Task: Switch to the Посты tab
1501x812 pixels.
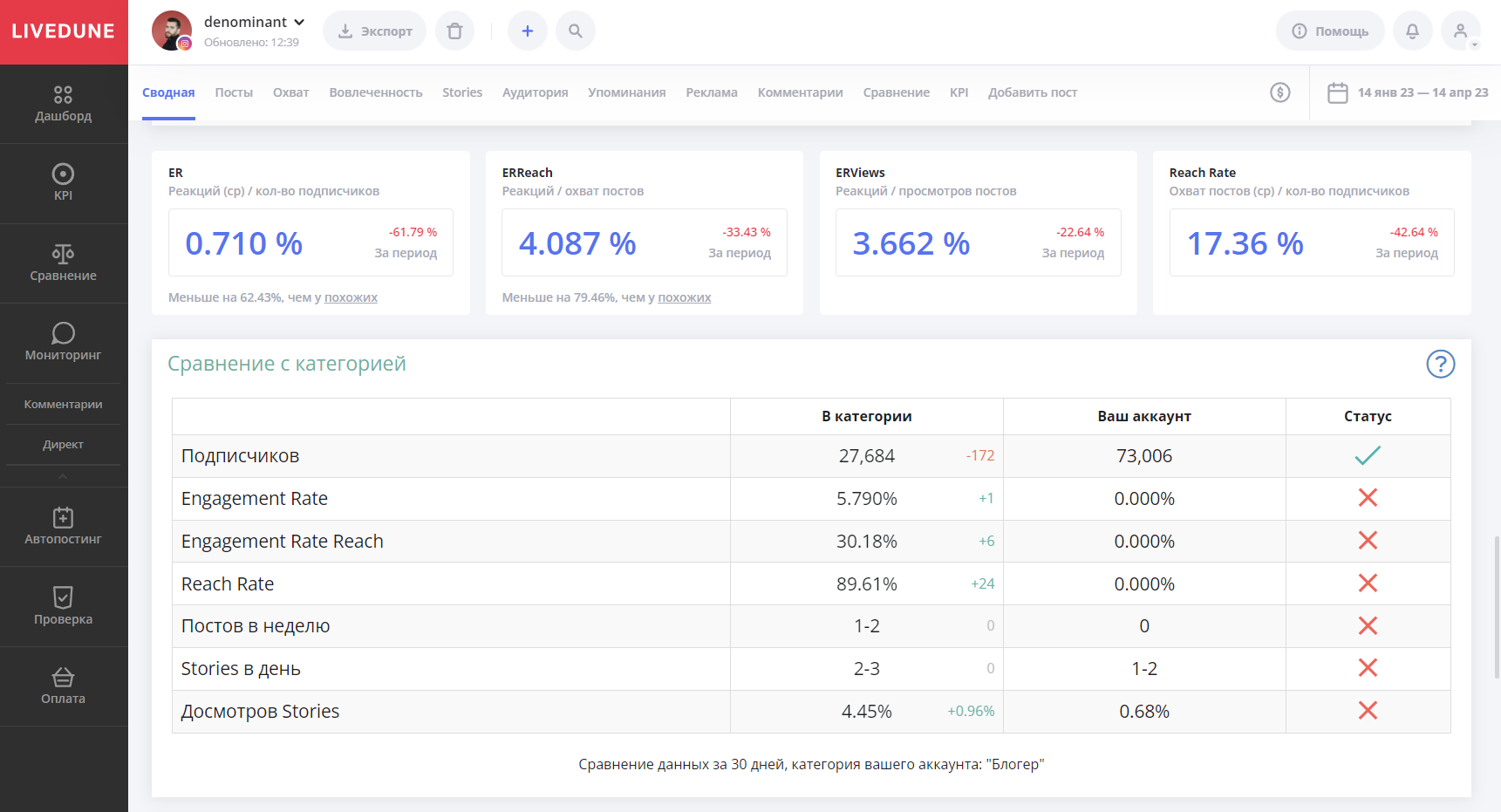Action: click(234, 92)
